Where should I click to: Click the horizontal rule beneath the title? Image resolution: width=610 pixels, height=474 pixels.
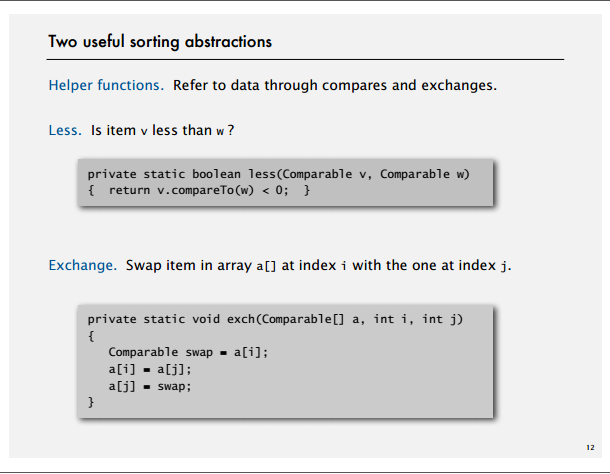point(305,60)
